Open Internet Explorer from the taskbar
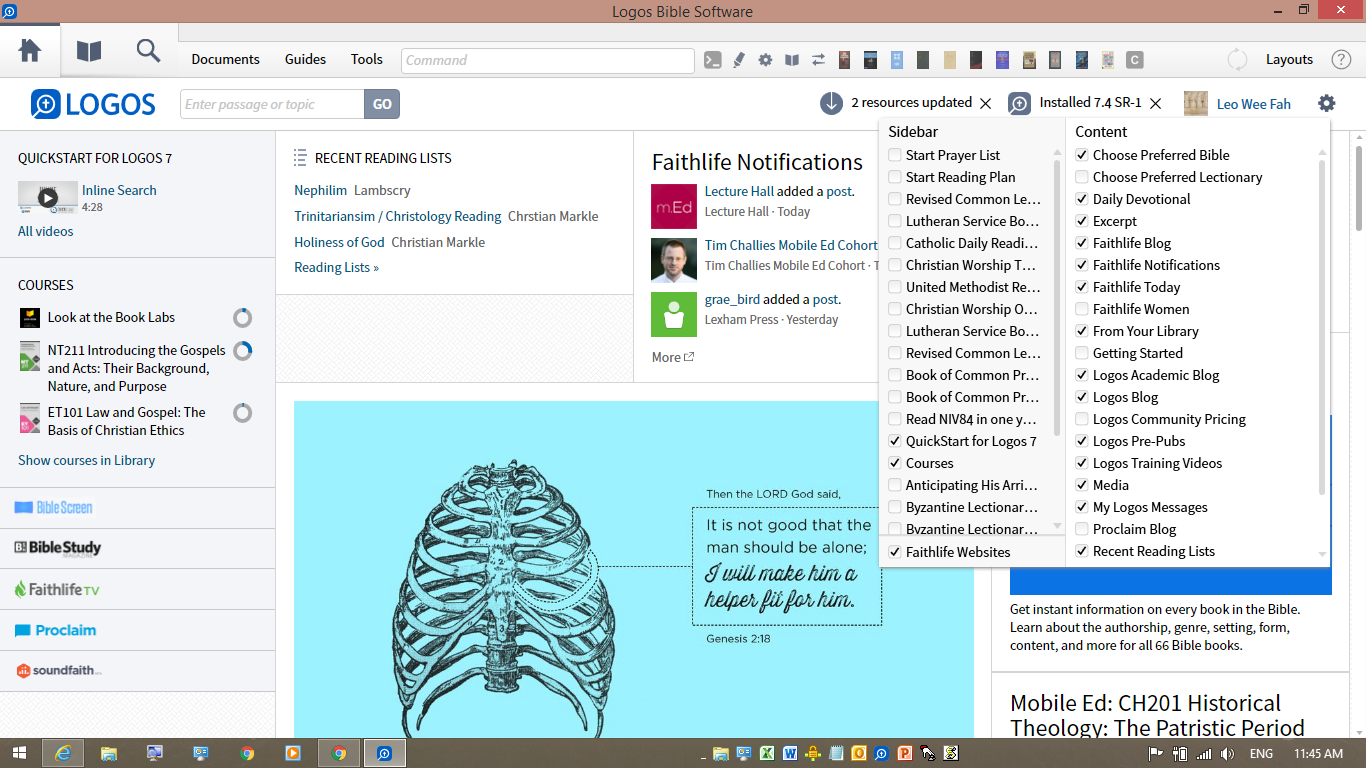 click(64, 753)
